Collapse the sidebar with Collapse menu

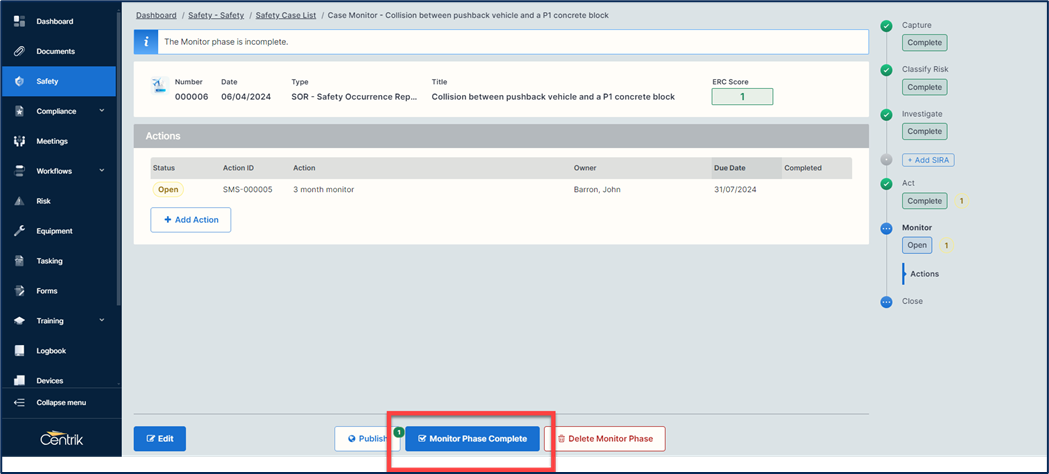61,403
